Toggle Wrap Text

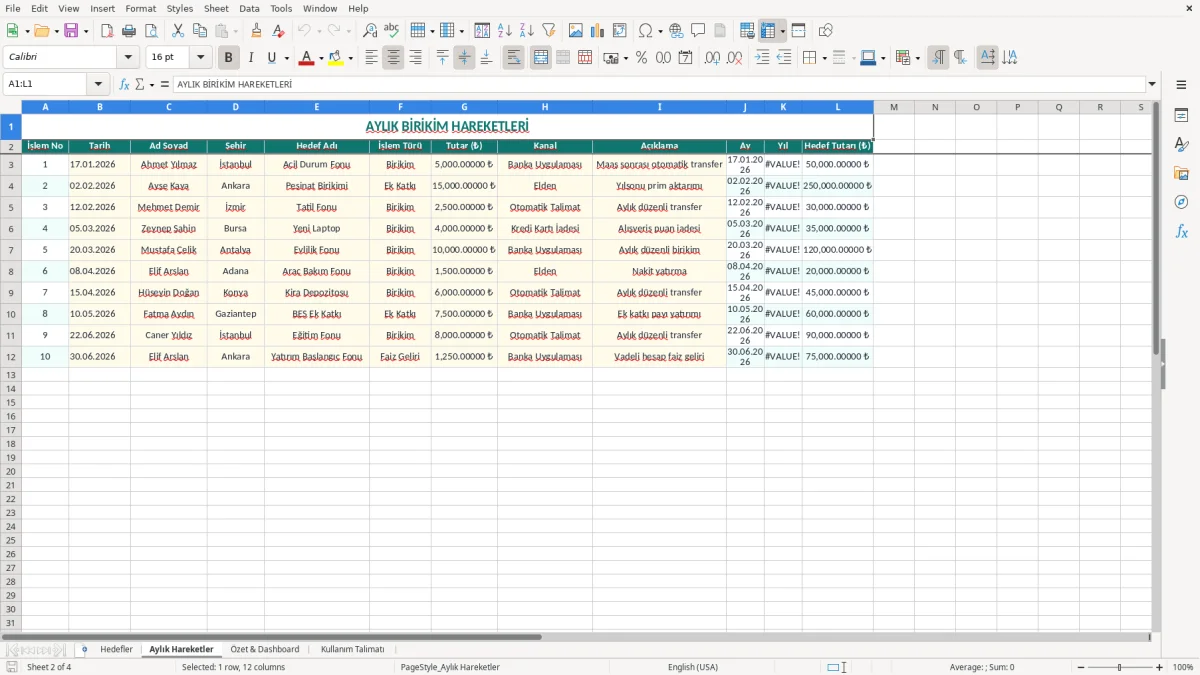tap(513, 58)
